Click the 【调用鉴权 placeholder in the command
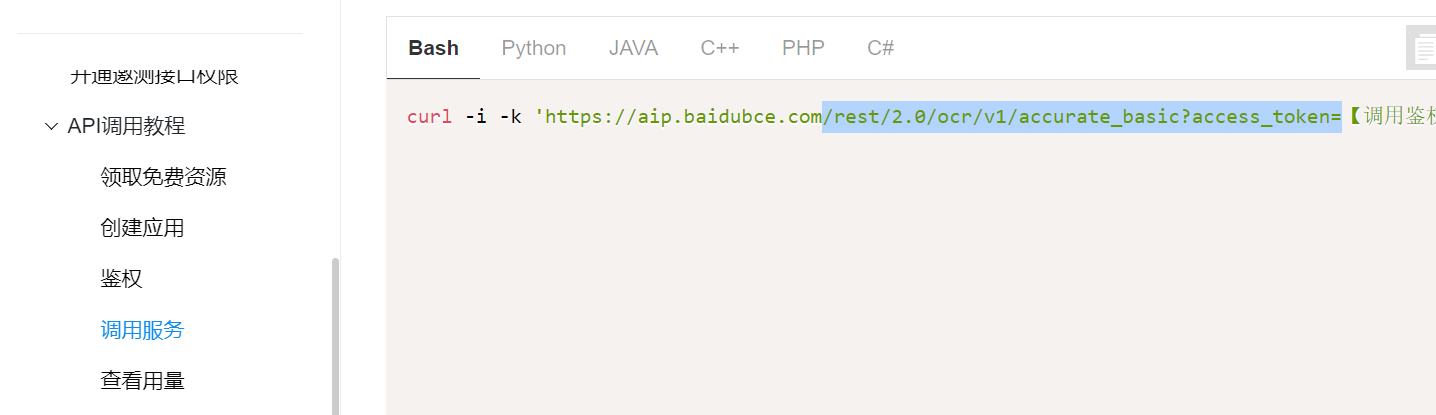 coord(1392,117)
